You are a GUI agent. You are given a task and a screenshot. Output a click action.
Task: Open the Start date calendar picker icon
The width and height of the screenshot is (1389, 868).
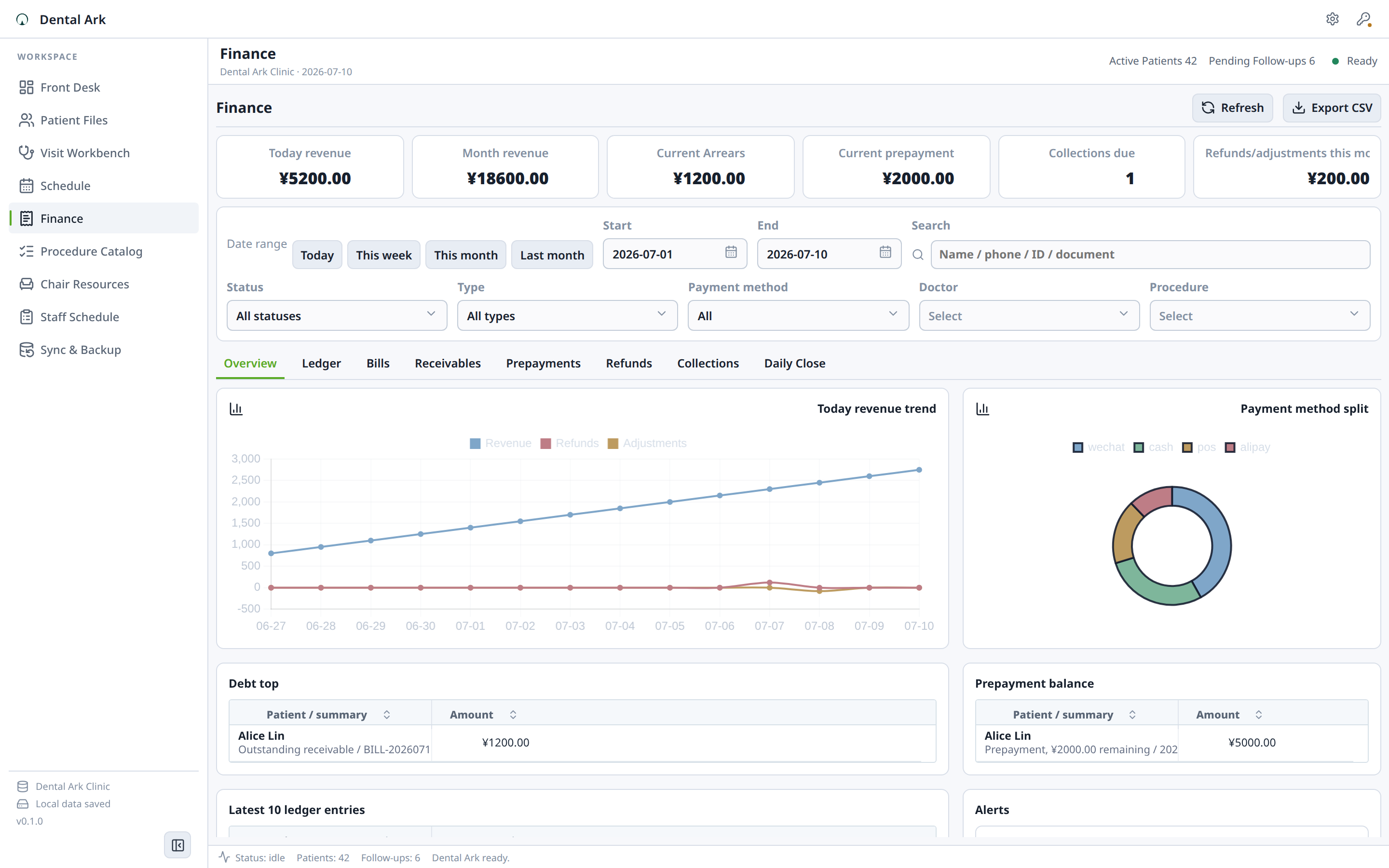[731, 252]
